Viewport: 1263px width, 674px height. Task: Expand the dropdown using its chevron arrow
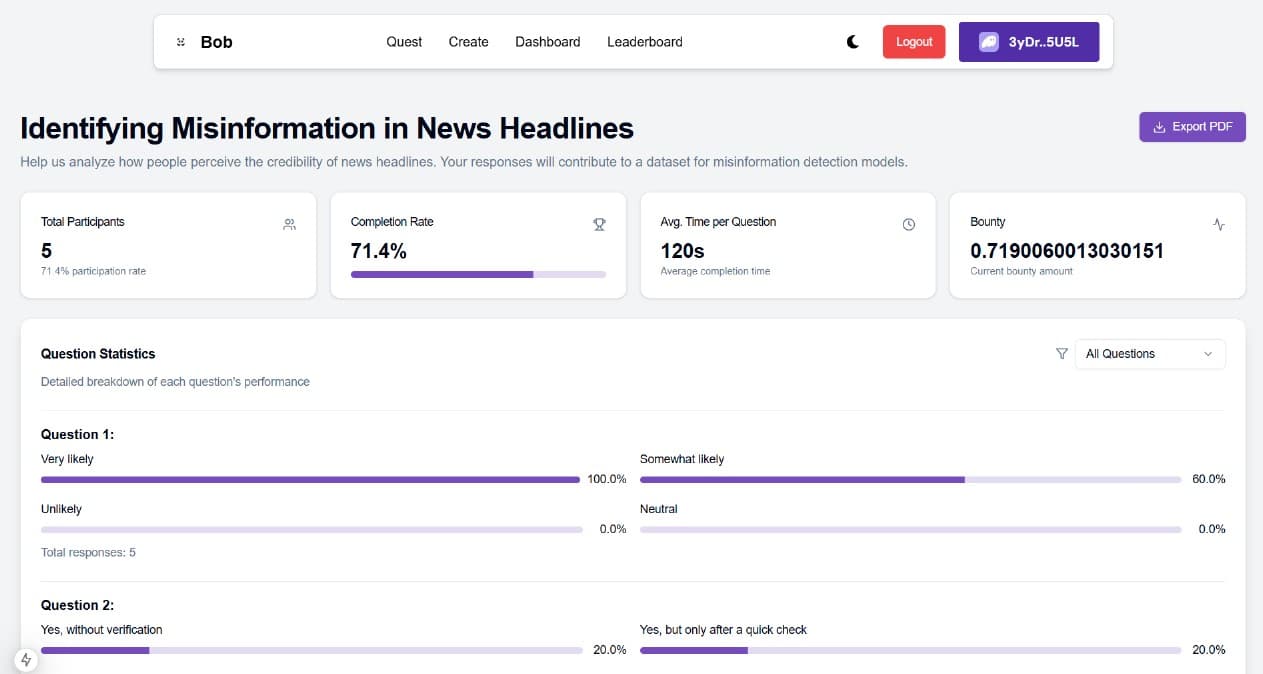tap(1208, 354)
